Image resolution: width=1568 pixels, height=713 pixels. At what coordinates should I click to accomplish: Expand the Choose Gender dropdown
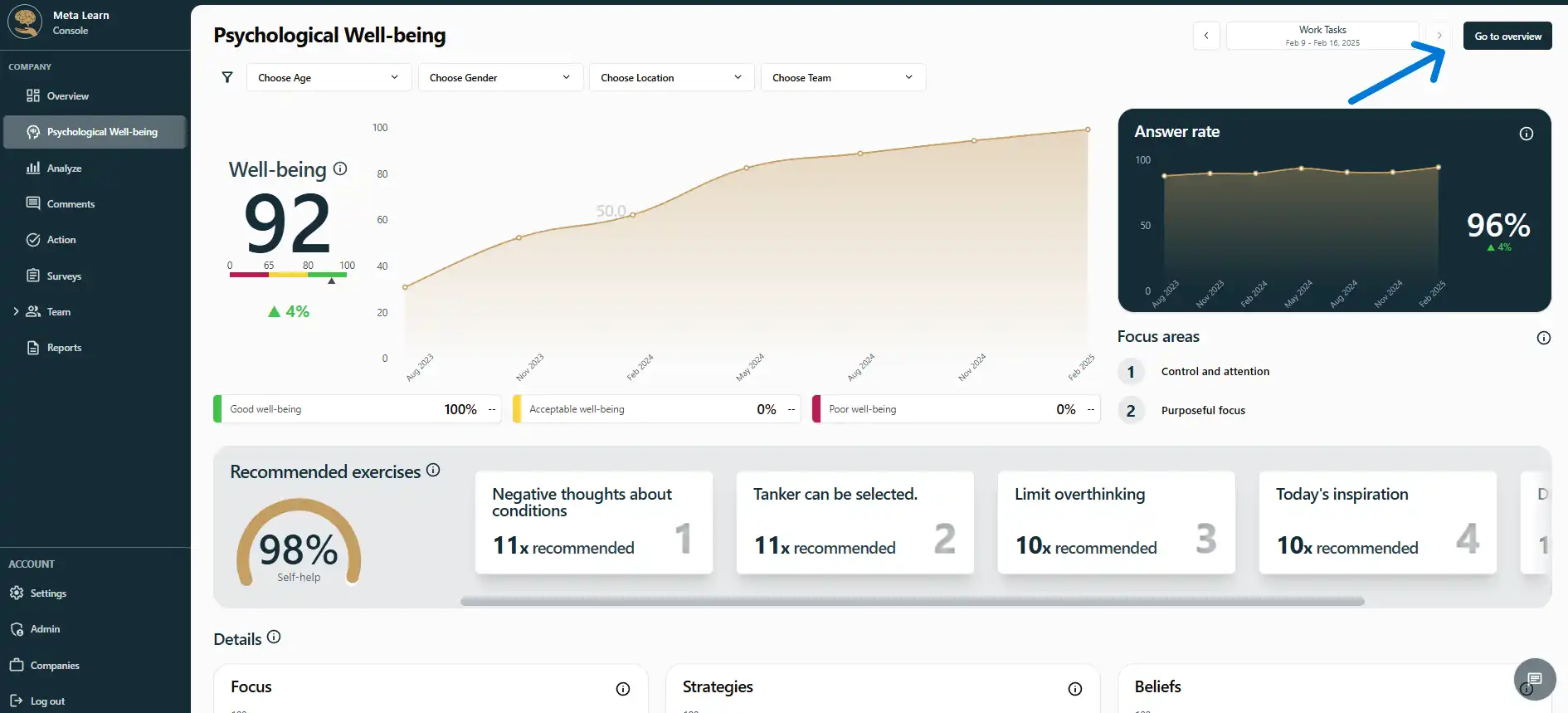pos(500,78)
